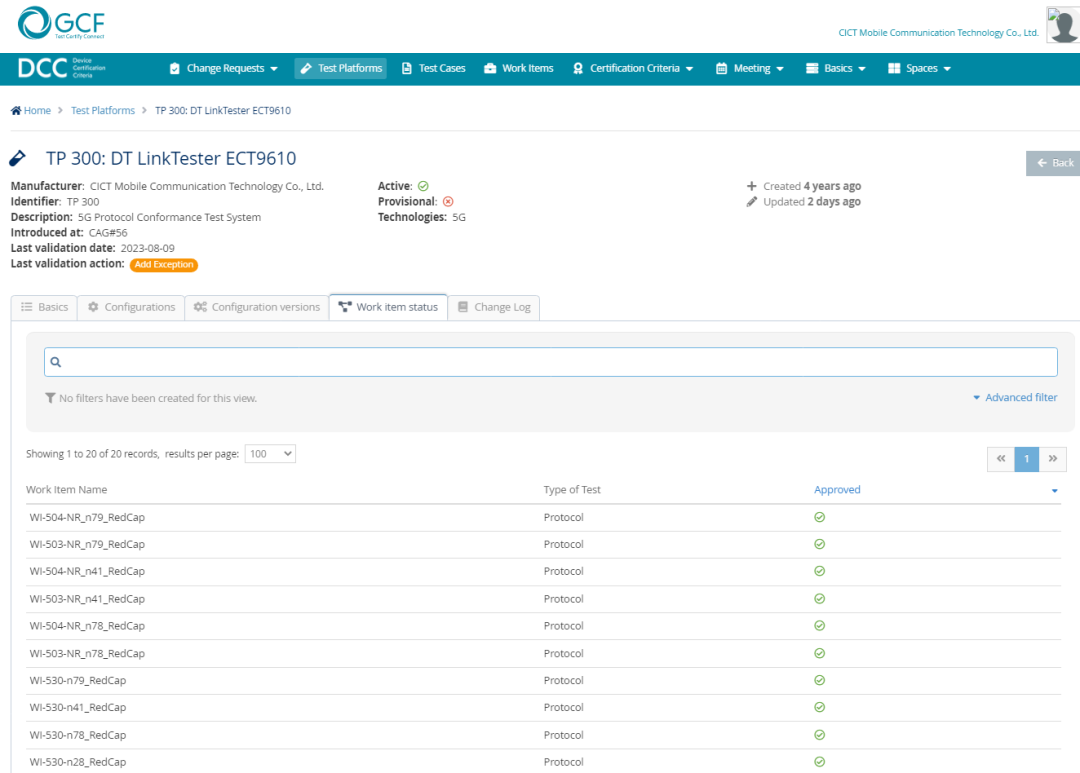This screenshot has height=773, width=1080.
Task: Click the DCC Device Certification Criteria logo
Action: pyautogui.click(x=61, y=68)
